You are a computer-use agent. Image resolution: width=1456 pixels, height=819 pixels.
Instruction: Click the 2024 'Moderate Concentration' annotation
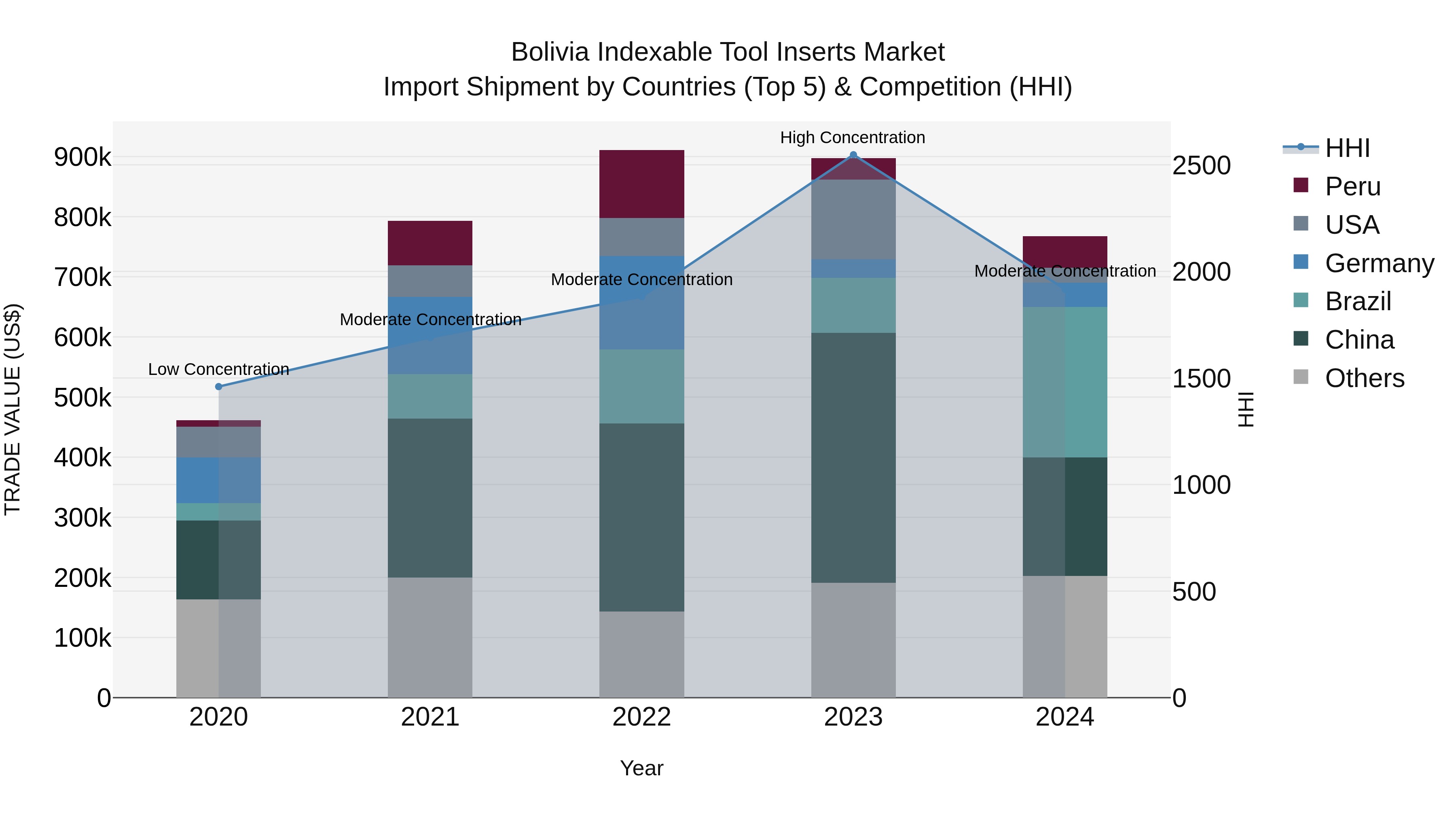coord(1065,271)
